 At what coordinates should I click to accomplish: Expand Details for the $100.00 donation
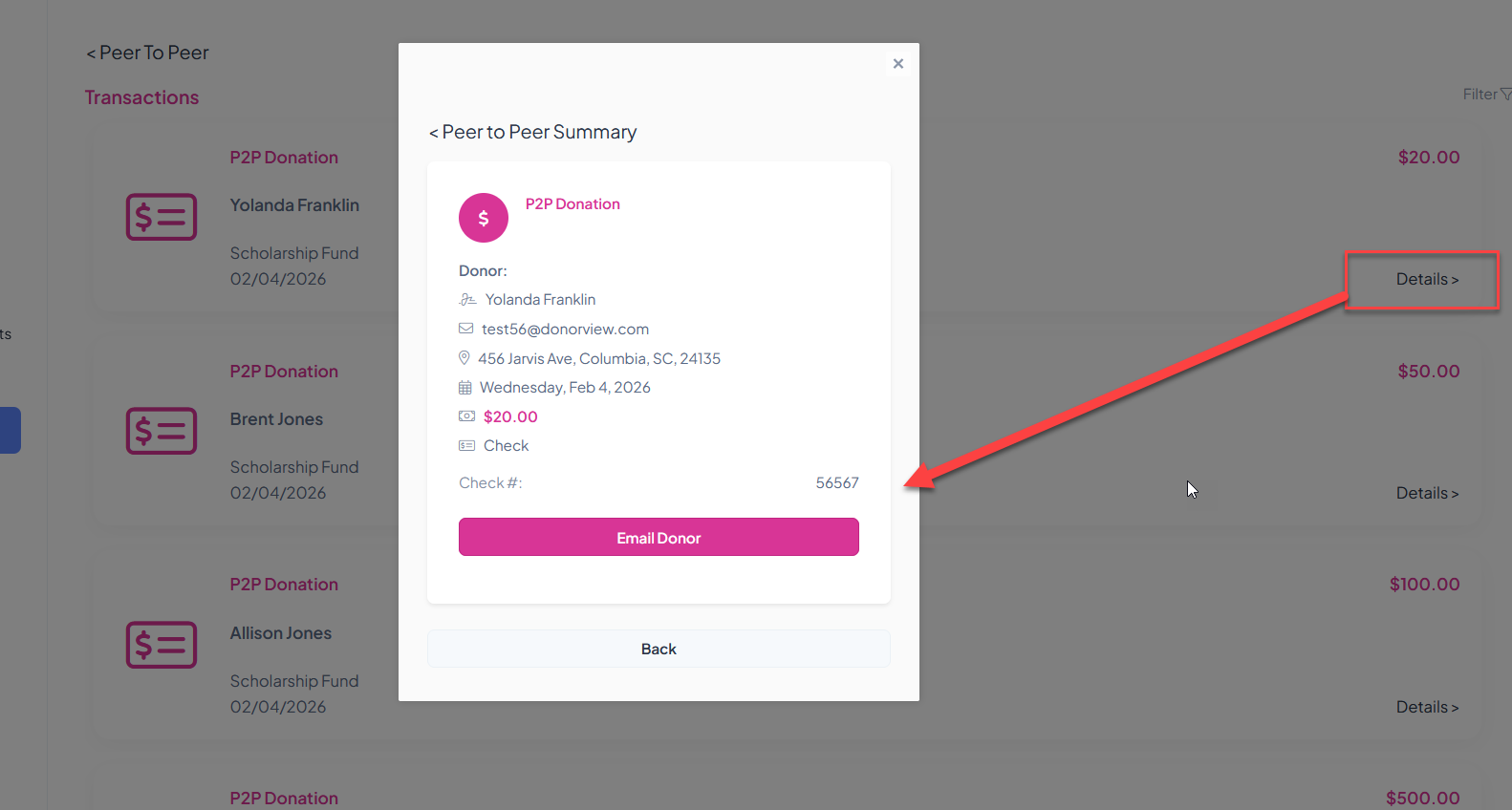coord(1427,708)
